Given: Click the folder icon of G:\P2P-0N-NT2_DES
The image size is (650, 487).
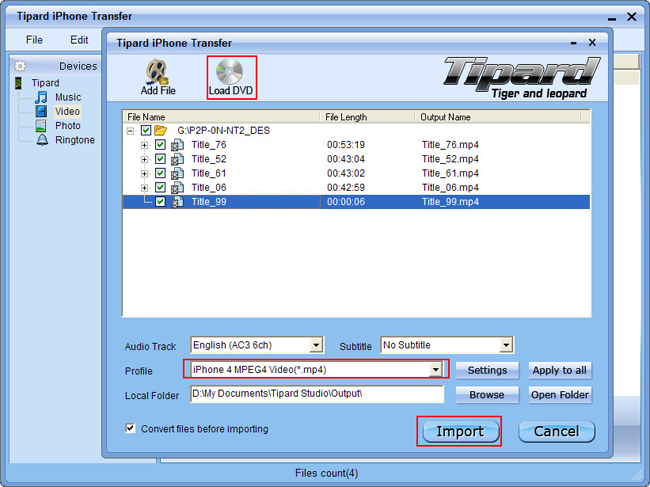Looking at the screenshot, I should pyautogui.click(x=160, y=131).
